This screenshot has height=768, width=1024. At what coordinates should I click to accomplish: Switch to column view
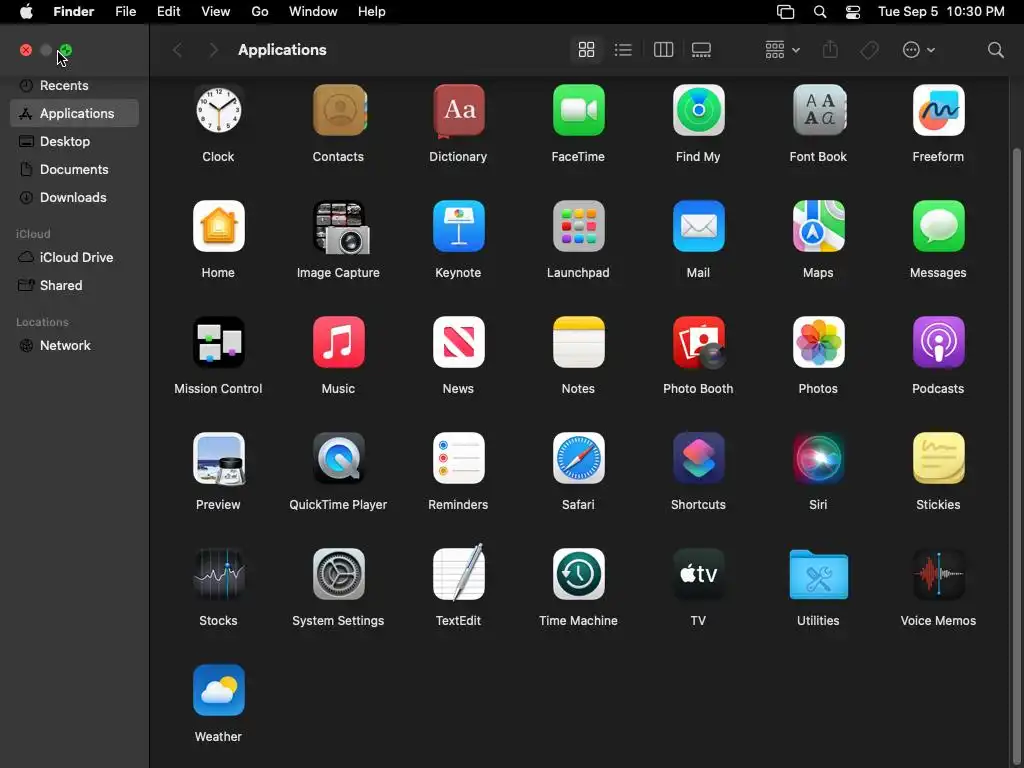tap(663, 50)
